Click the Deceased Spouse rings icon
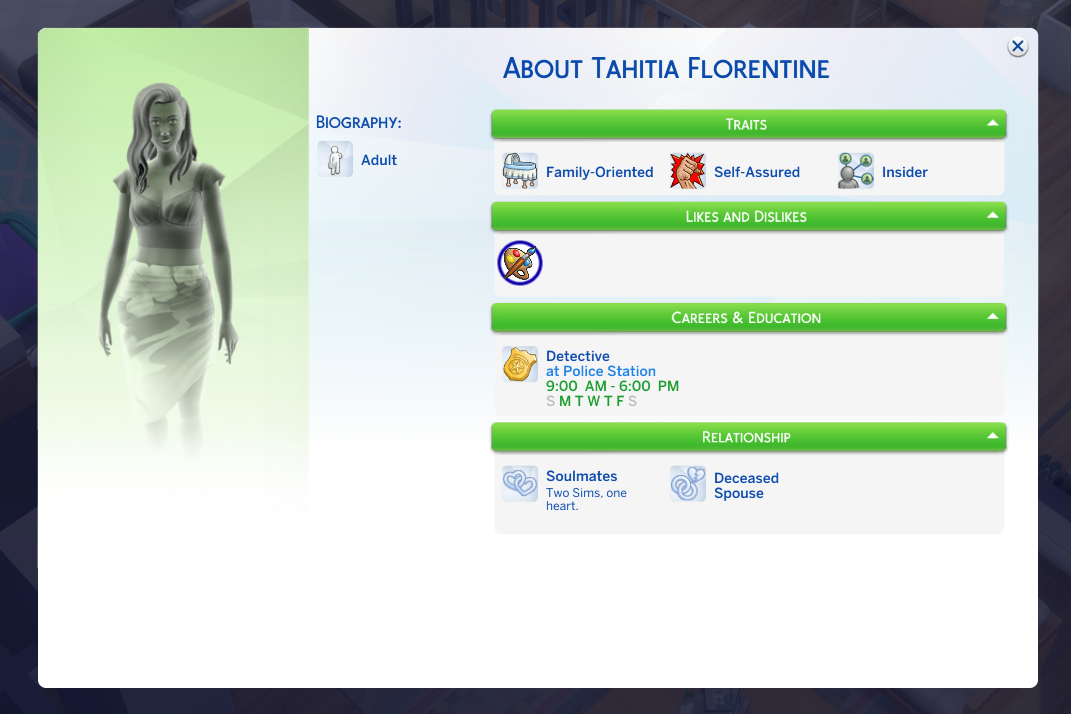Image resolution: width=1071 pixels, height=714 pixels. [x=688, y=484]
